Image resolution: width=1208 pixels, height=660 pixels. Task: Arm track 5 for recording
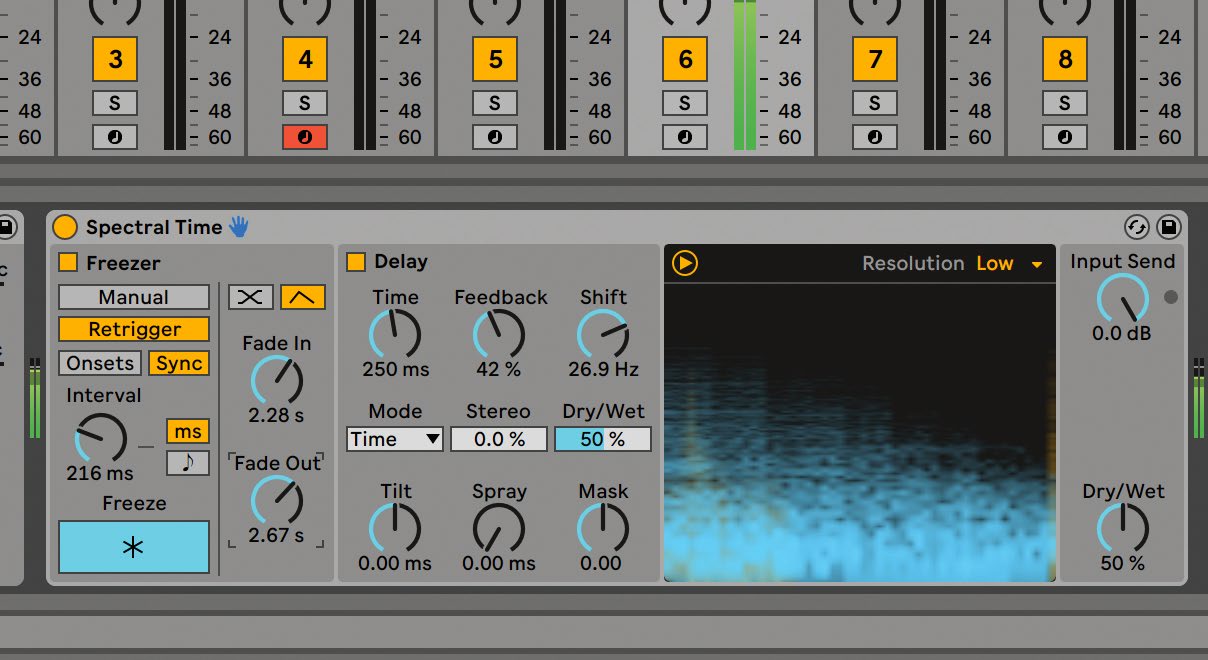tap(495, 137)
